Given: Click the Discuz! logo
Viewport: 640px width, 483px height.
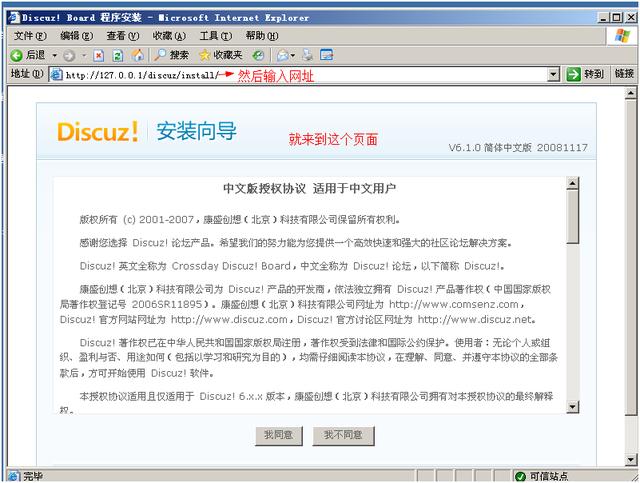Looking at the screenshot, I should pos(97,131).
